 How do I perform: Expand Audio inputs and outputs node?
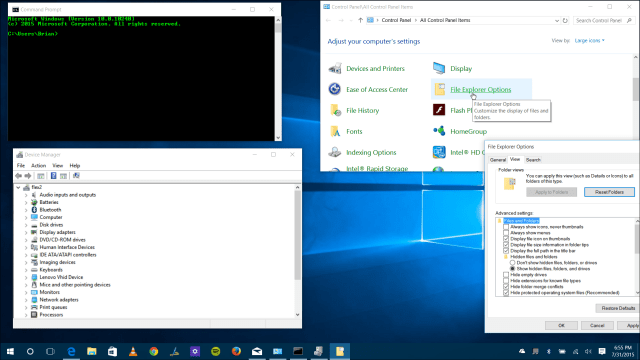click(26, 195)
